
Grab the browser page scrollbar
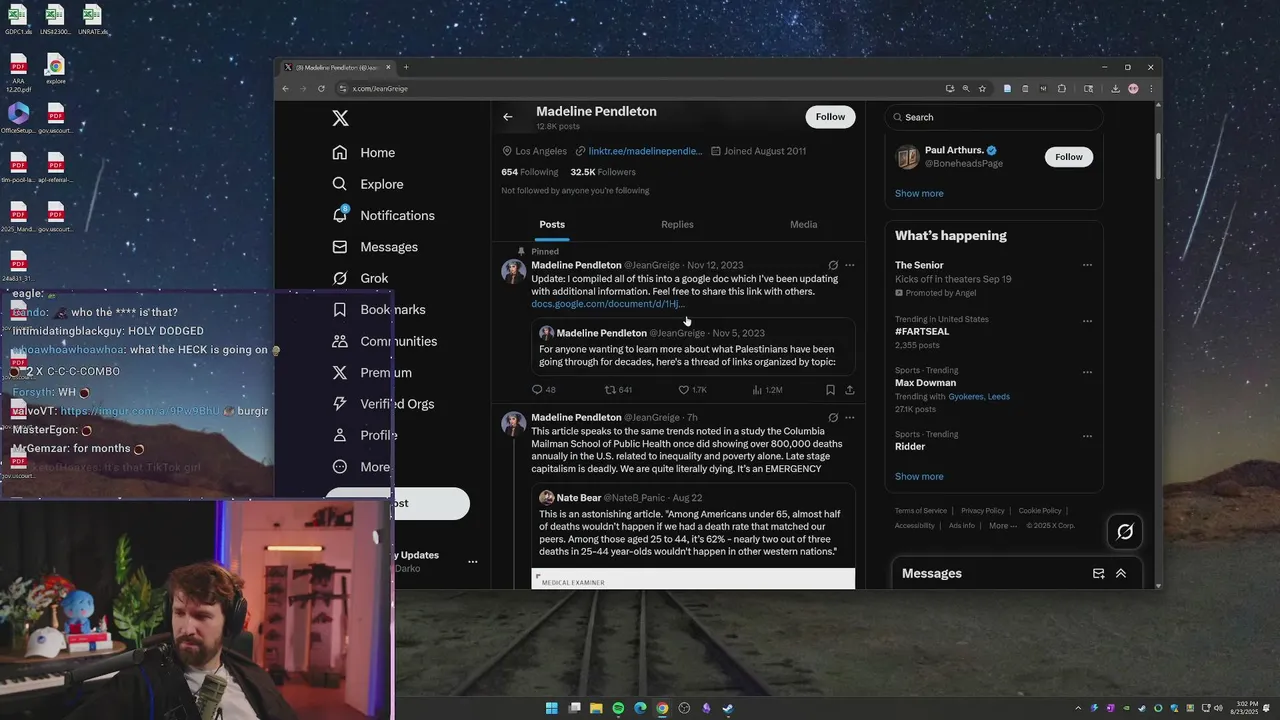(1158, 155)
